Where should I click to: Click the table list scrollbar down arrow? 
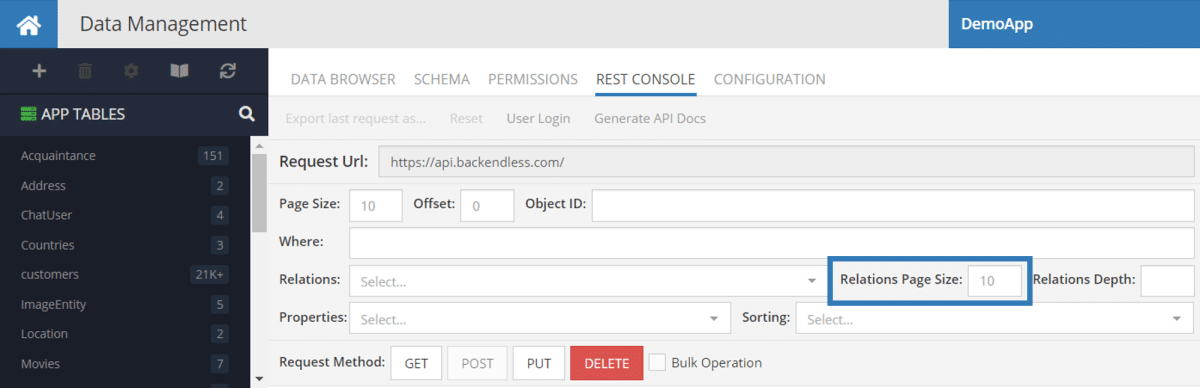pyautogui.click(x=259, y=379)
